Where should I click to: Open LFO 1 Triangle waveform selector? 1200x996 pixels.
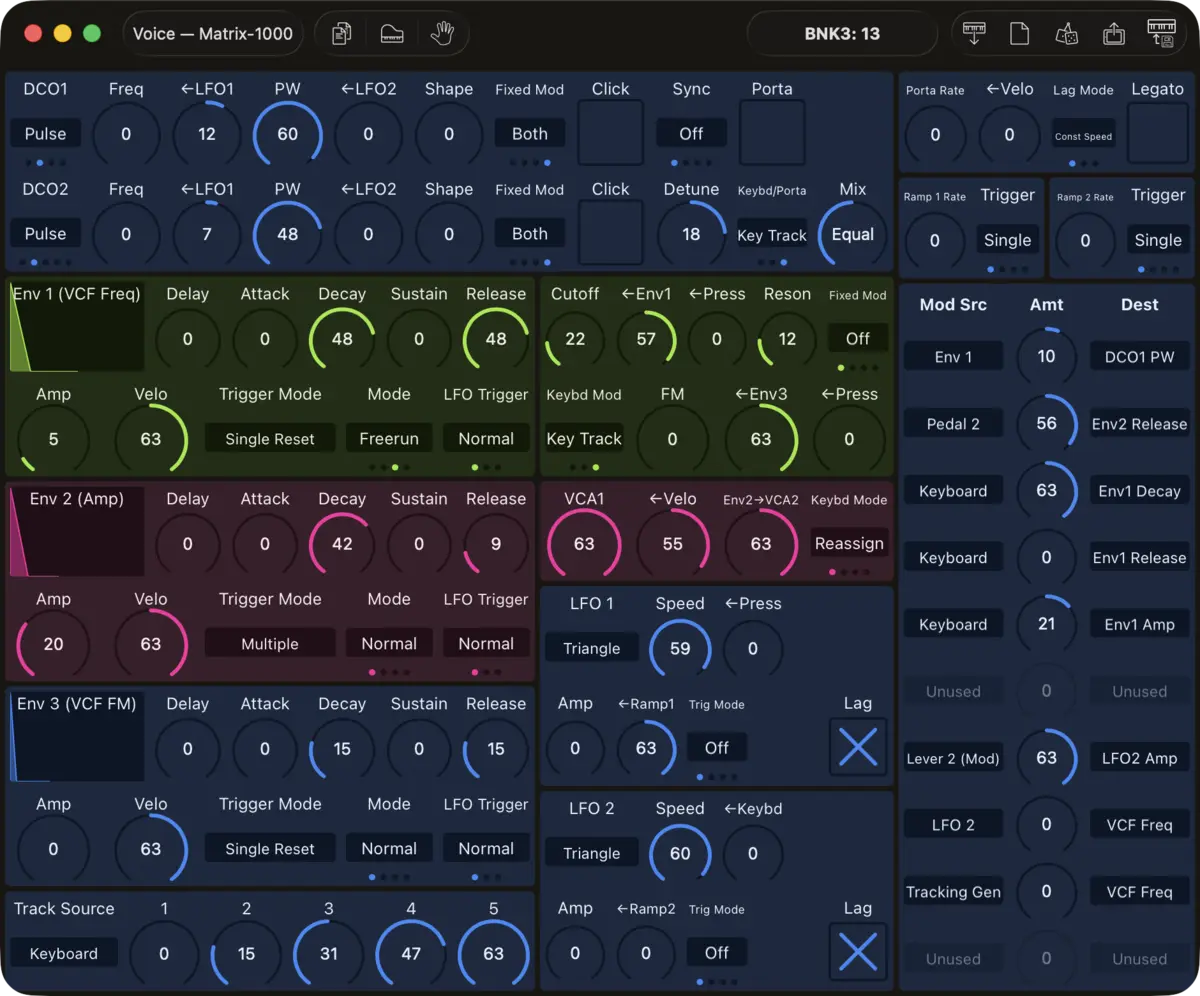[x=592, y=648]
